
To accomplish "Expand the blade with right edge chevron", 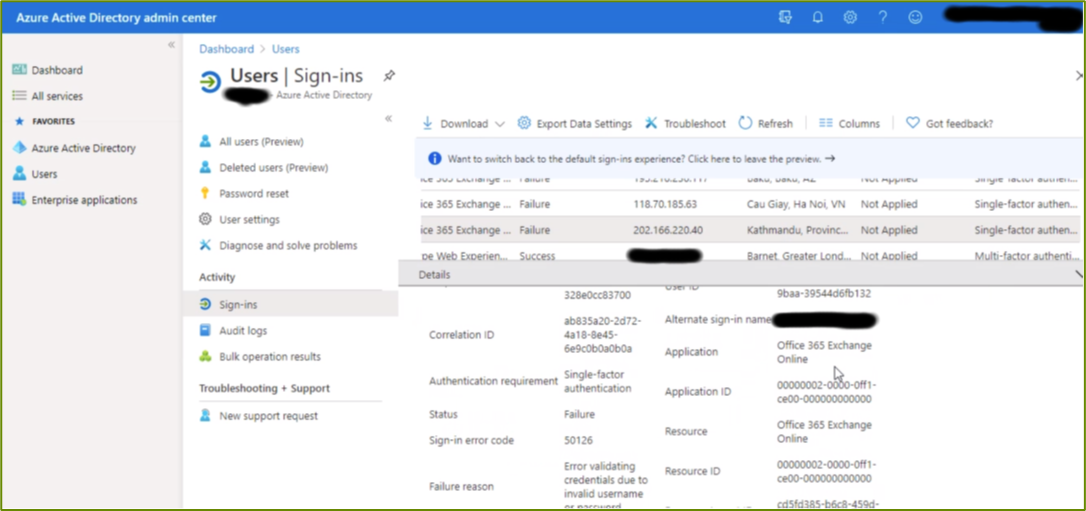I will click(1080, 75).
